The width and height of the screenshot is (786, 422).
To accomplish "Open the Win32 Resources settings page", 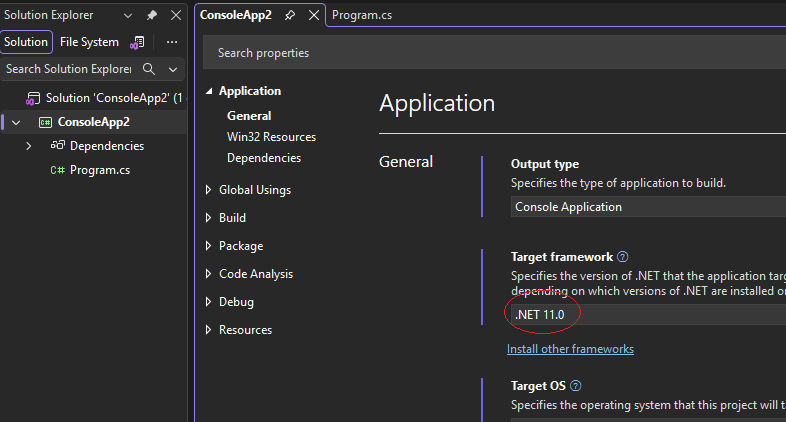I will [x=271, y=137].
